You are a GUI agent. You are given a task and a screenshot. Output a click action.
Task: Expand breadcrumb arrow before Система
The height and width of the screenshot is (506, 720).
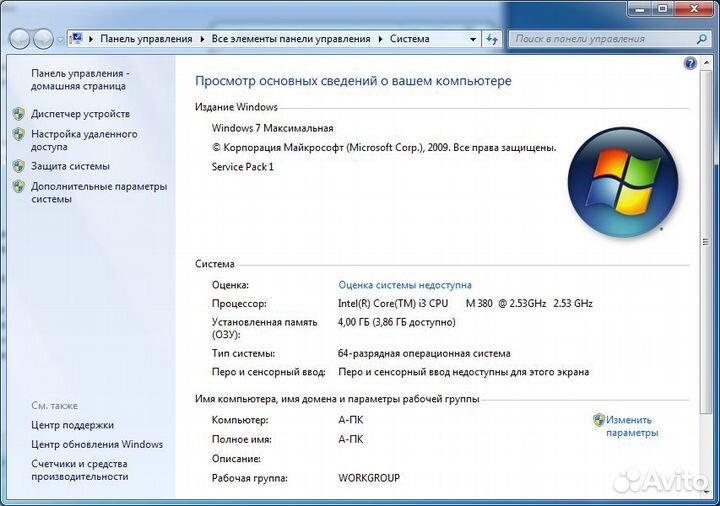(380, 39)
